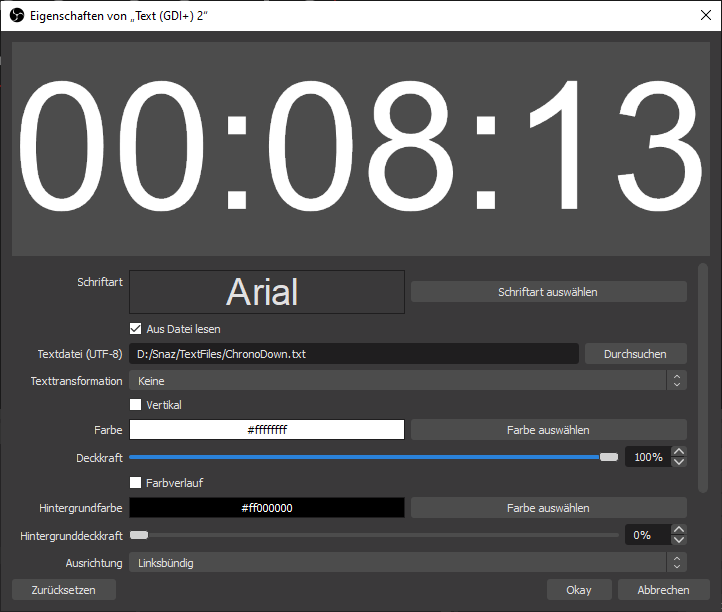
Task: Open the Texttransformation dropdown
Action: [x=407, y=381]
